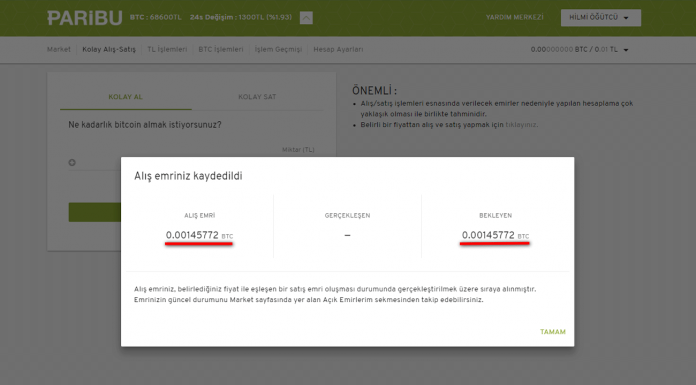This screenshot has width=696, height=385.
Task: Click the 24s Değişim : 1300TL text
Action: tap(241, 17)
